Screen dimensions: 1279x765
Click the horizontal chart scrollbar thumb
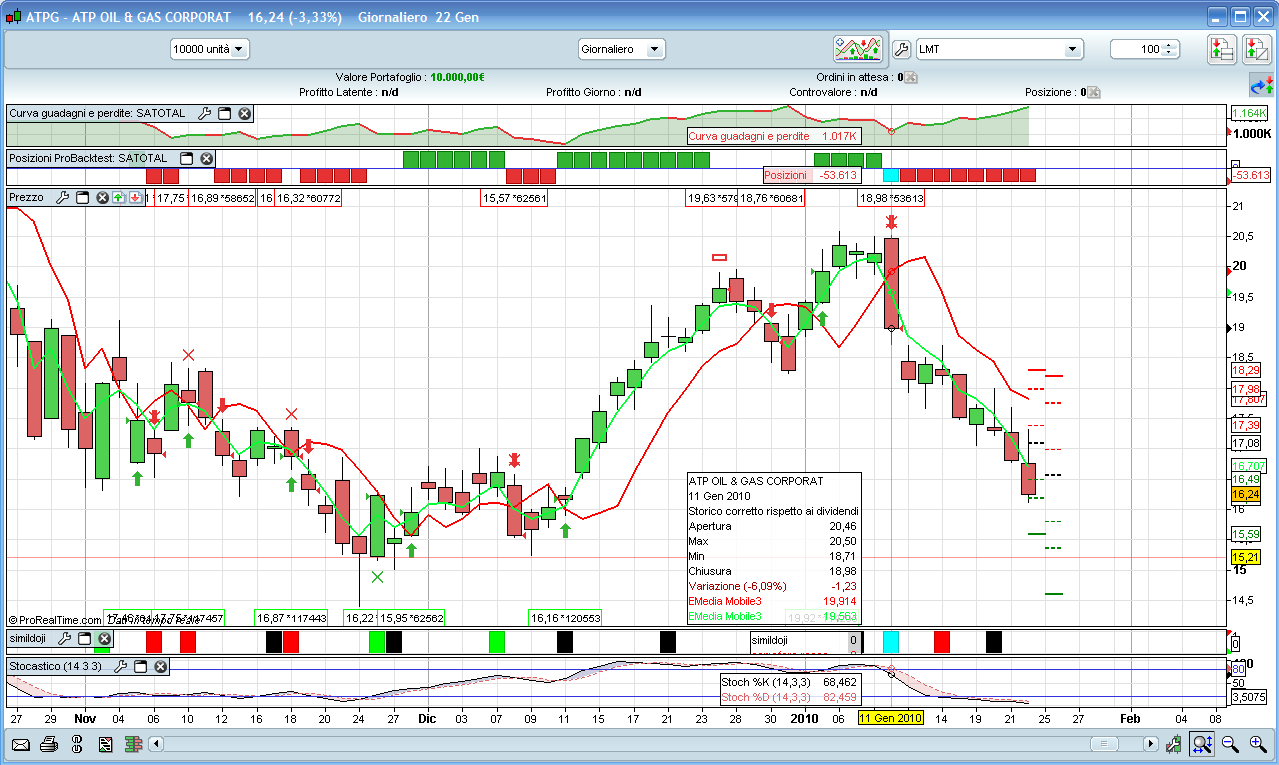point(1104,744)
